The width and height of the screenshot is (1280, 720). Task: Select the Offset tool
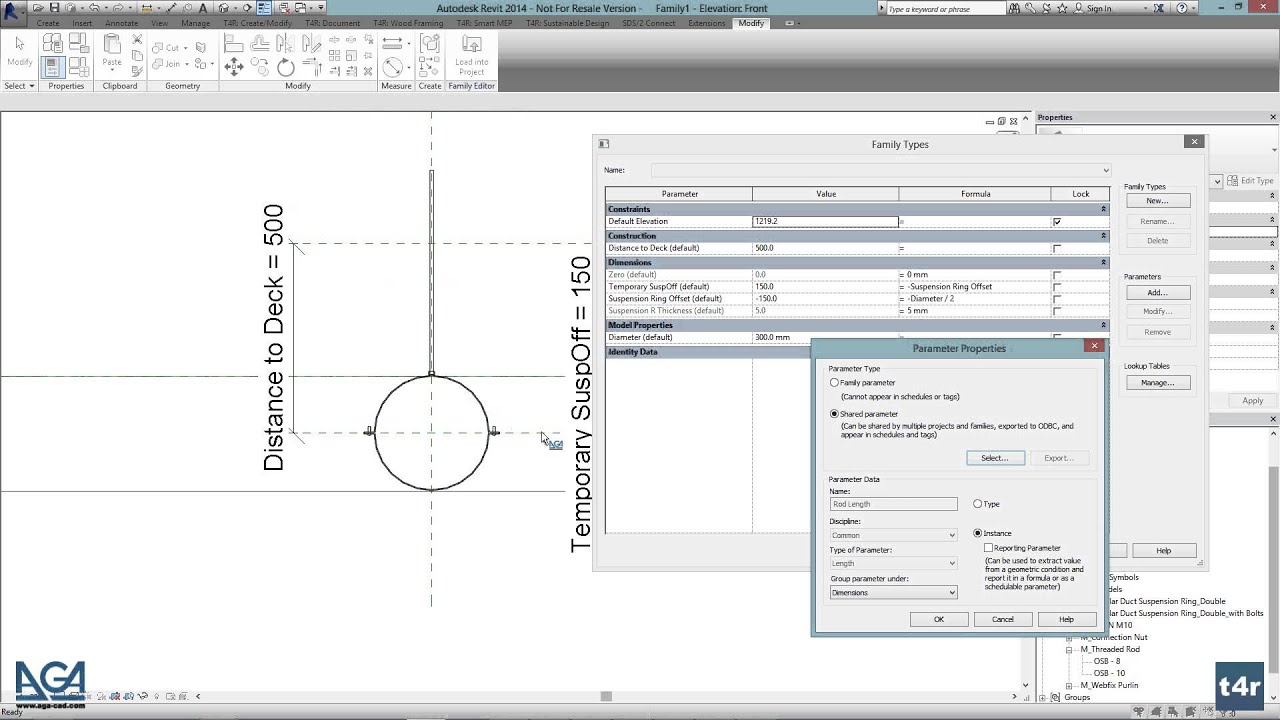(x=260, y=43)
